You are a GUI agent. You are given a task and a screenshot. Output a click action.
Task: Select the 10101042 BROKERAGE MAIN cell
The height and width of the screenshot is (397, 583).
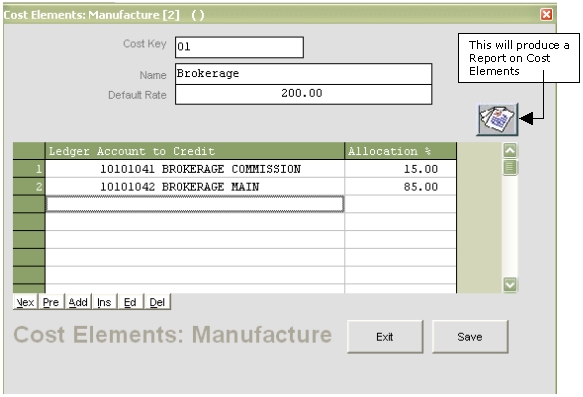(195, 187)
